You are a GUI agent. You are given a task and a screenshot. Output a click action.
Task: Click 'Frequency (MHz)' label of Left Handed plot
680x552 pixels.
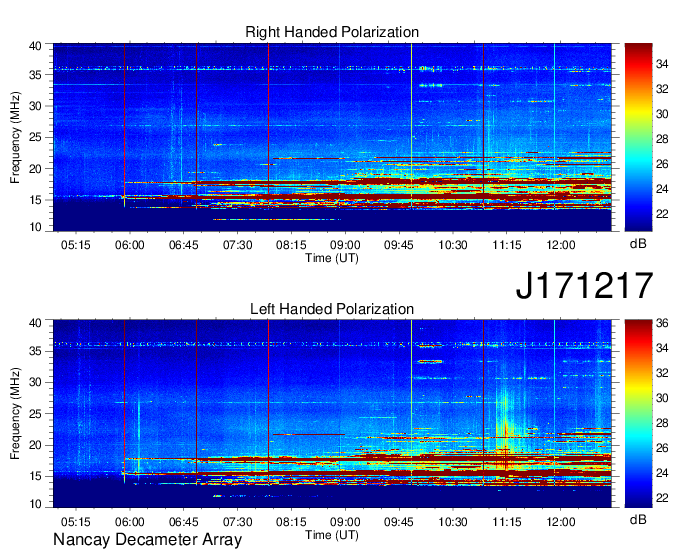point(15,414)
